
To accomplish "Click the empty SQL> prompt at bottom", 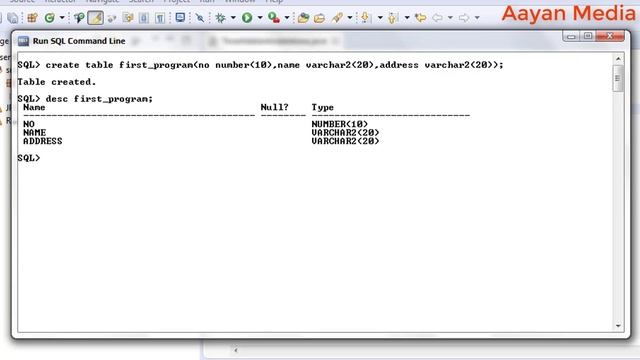I will (29, 158).
